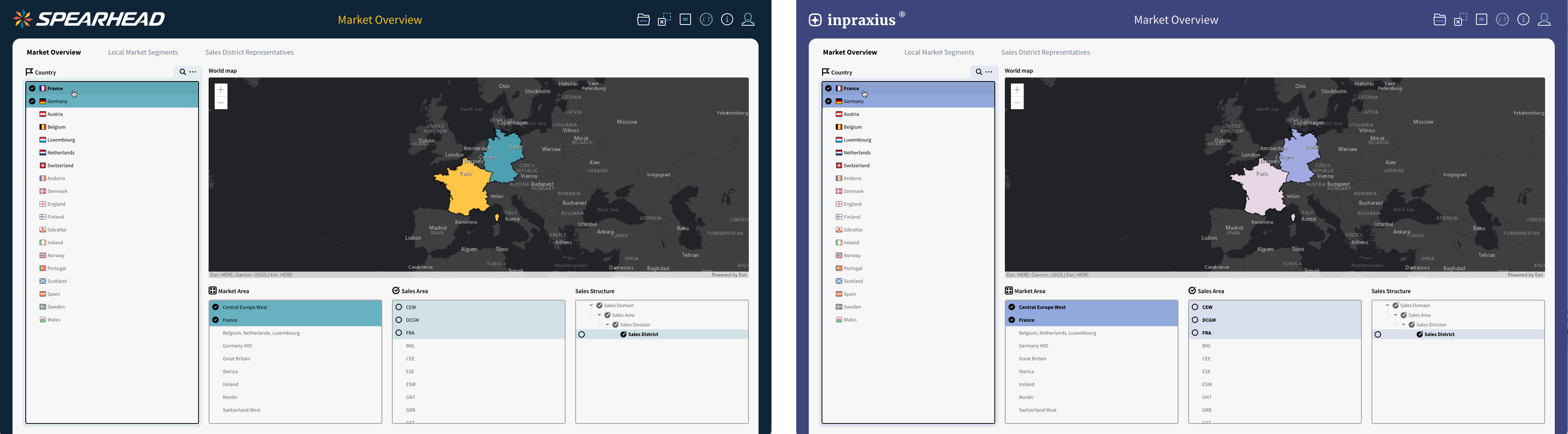Screen dimensions: 1568x434
Task: Click the reload icon in Spearhead header
Action: pos(706,20)
